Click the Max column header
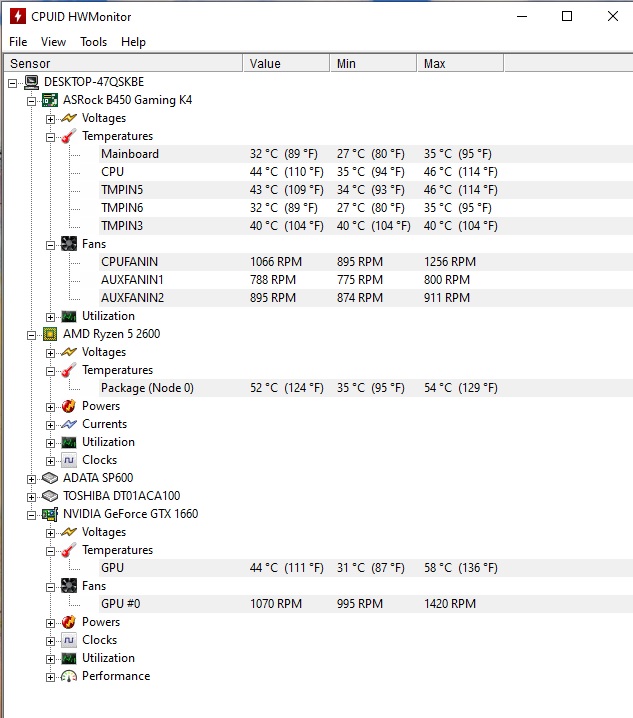The image size is (633, 718). [x=460, y=63]
